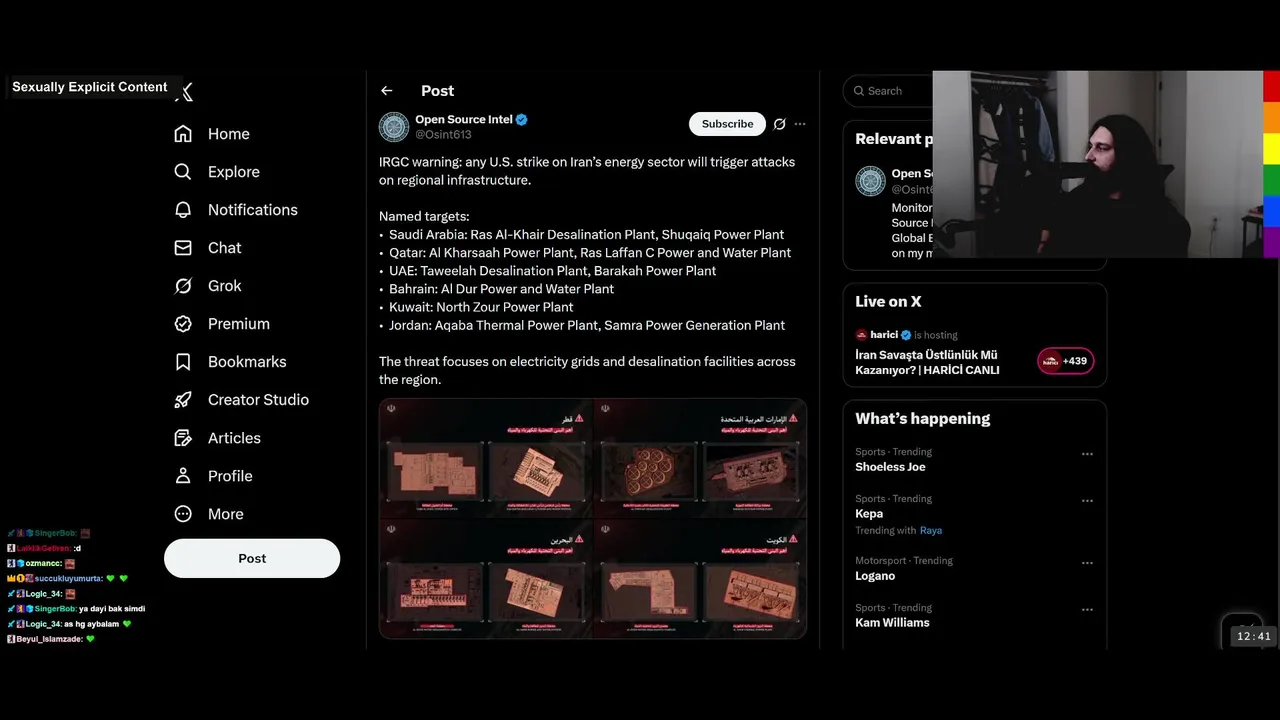Viewport: 1280px width, 720px height.
Task: Click Subscribe button on post
Action: coord(727,124)
